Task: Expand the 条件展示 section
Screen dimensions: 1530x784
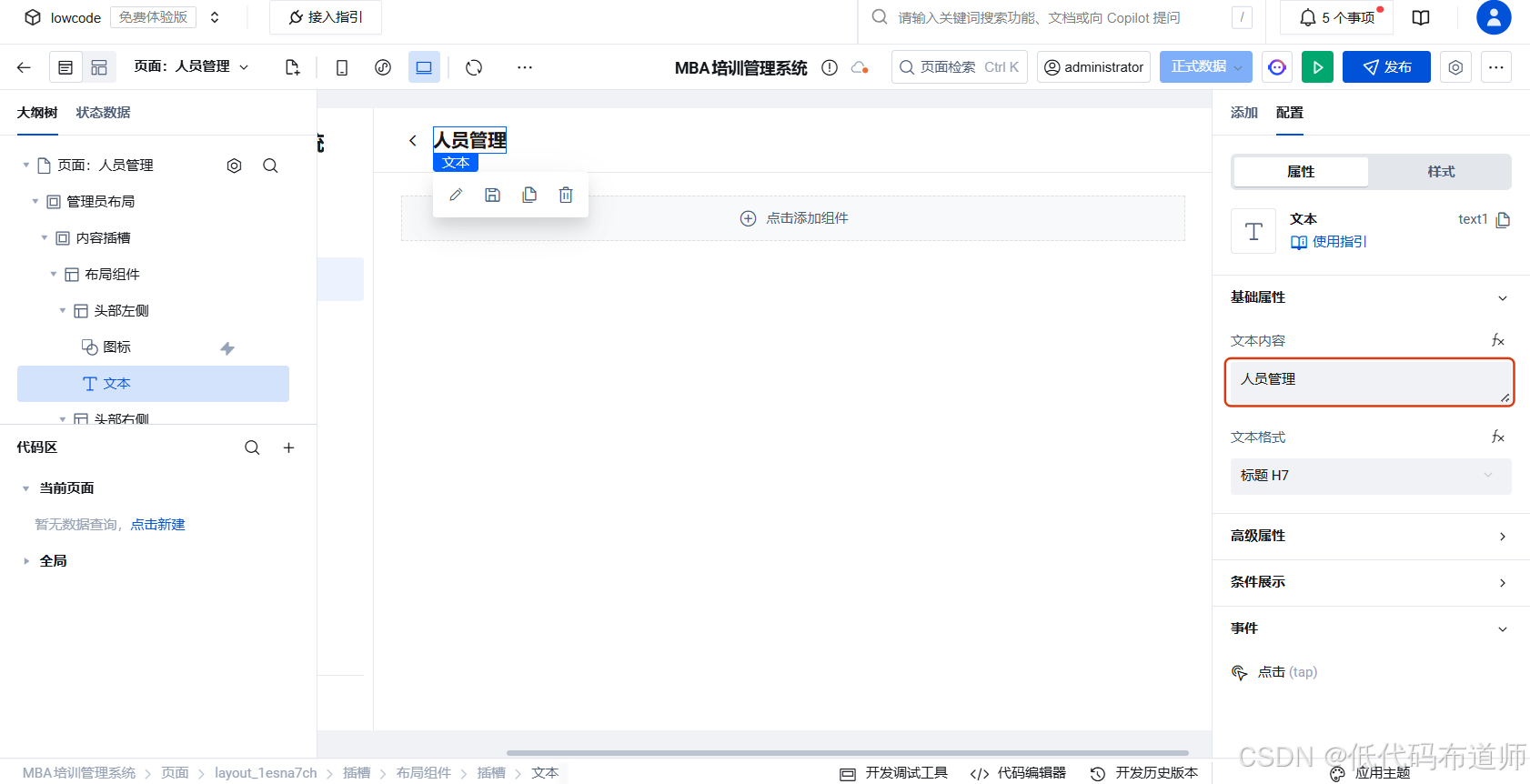Action: [1371, 582]
